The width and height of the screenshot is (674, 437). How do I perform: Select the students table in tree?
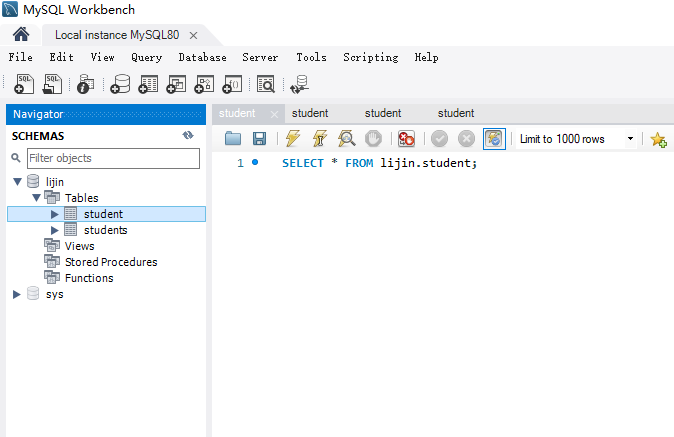106,230
